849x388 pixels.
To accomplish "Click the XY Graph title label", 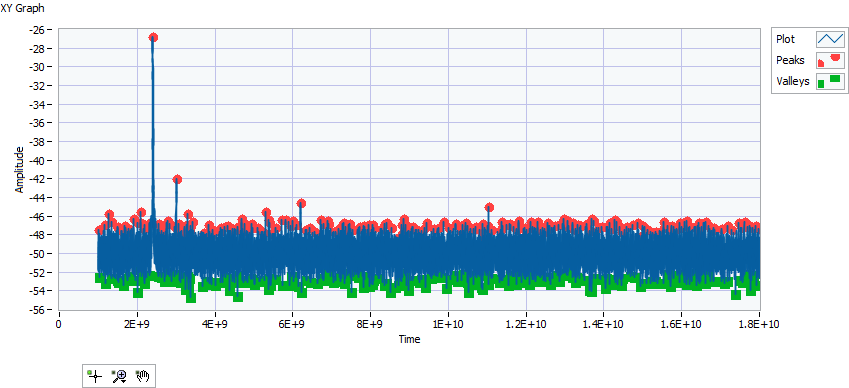I will pyautogui.click(x=23, y=8).
